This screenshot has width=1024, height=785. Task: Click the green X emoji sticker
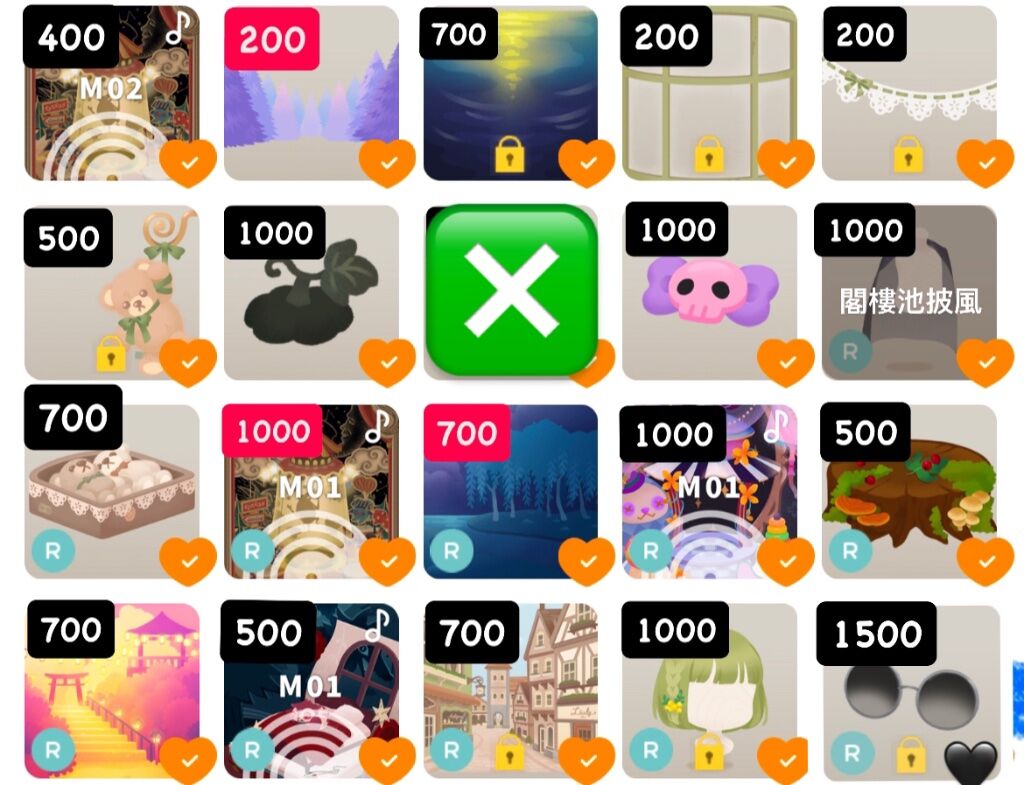click(511, 290)
